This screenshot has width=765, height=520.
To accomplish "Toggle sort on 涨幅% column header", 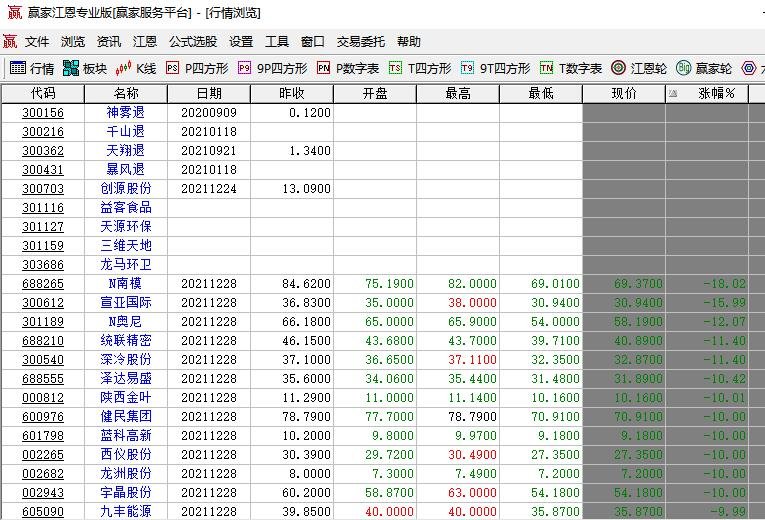I will pyautogui.click(x=706, y=94).
